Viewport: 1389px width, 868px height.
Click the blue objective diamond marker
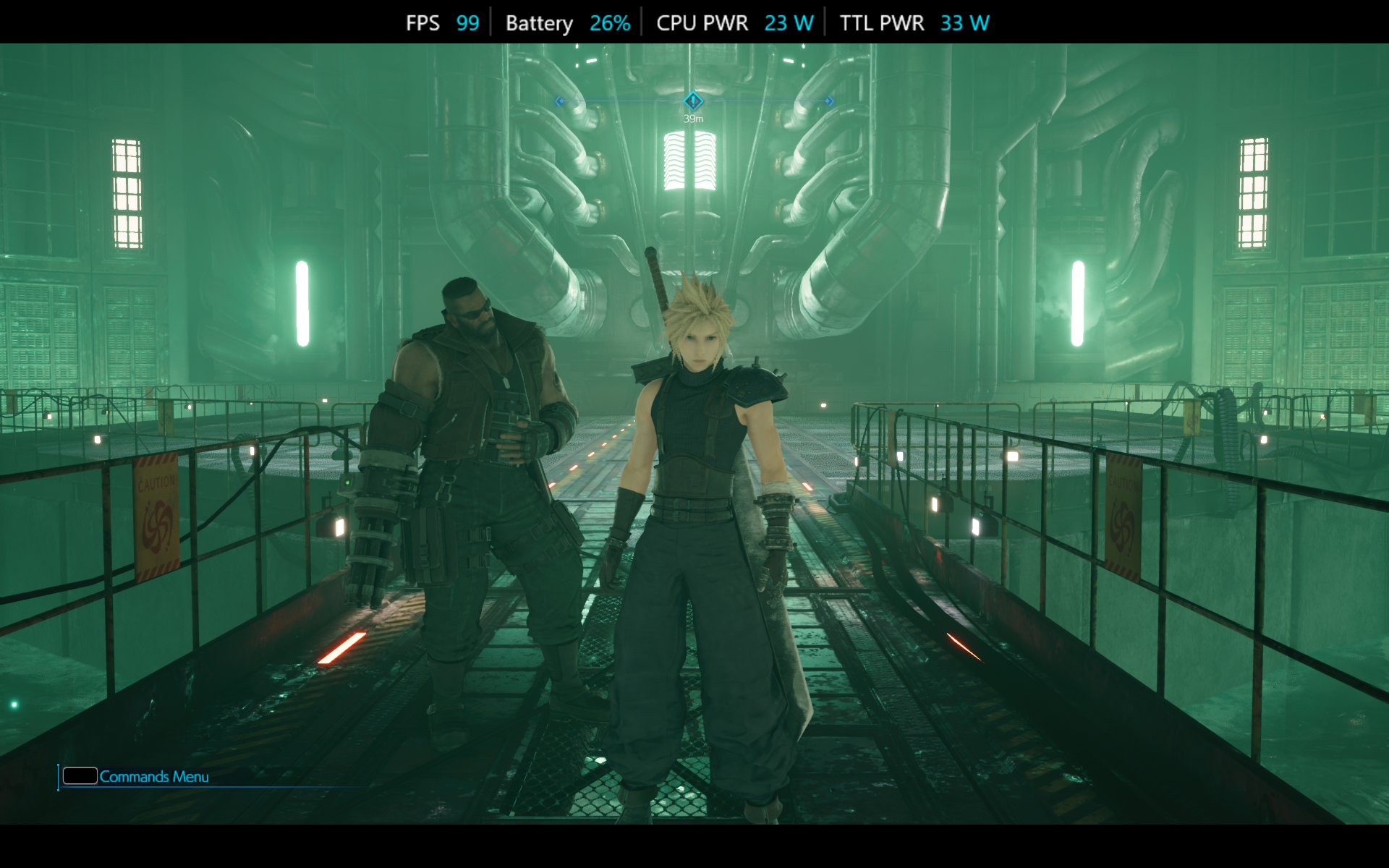693,101
